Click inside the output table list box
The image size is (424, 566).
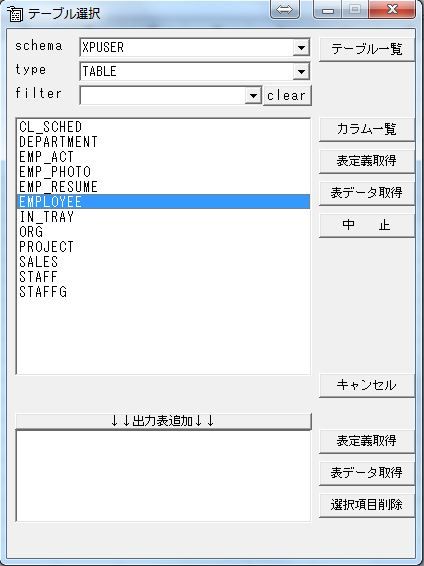pos(163,475)
